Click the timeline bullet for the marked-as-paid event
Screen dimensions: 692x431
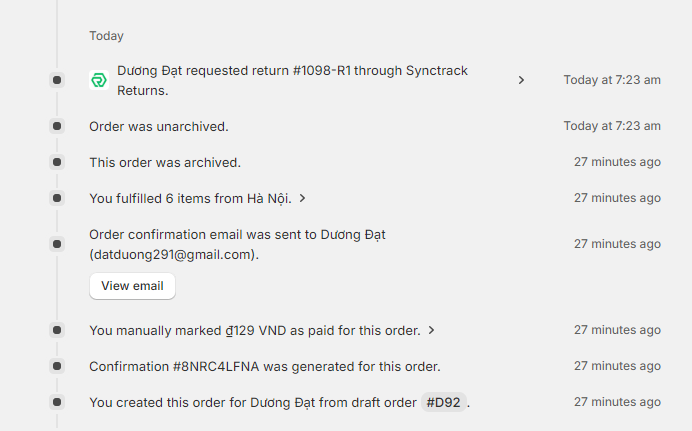(57, 330)
